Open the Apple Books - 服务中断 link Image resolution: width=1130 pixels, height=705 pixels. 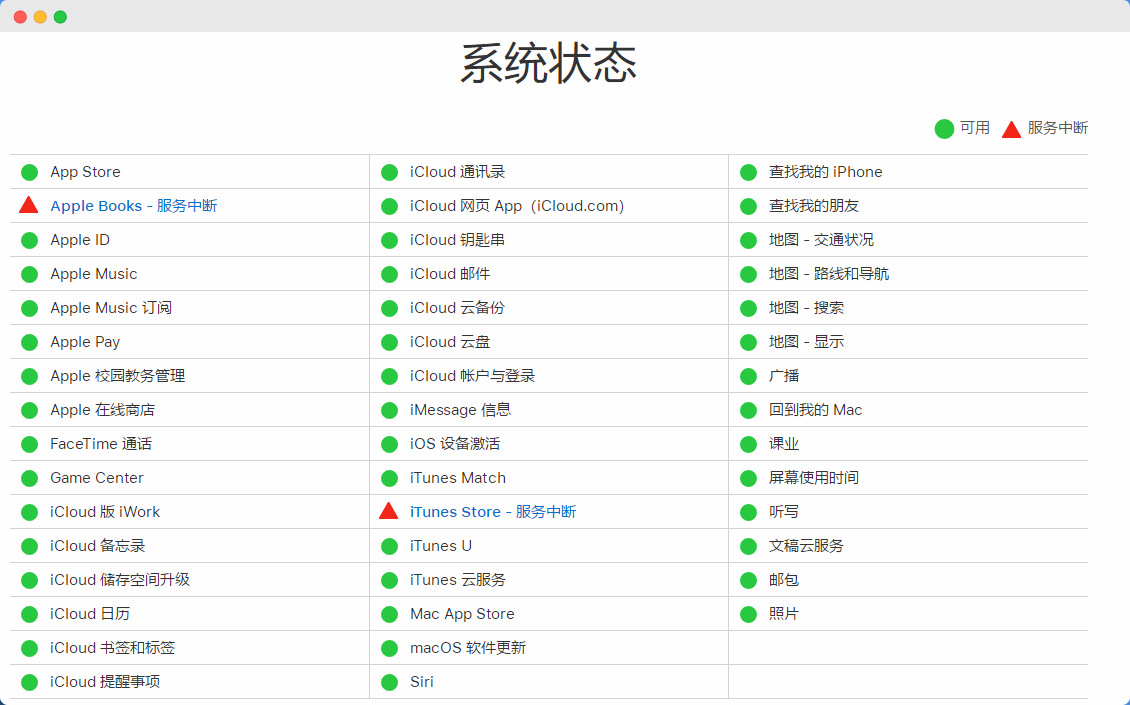135,205
